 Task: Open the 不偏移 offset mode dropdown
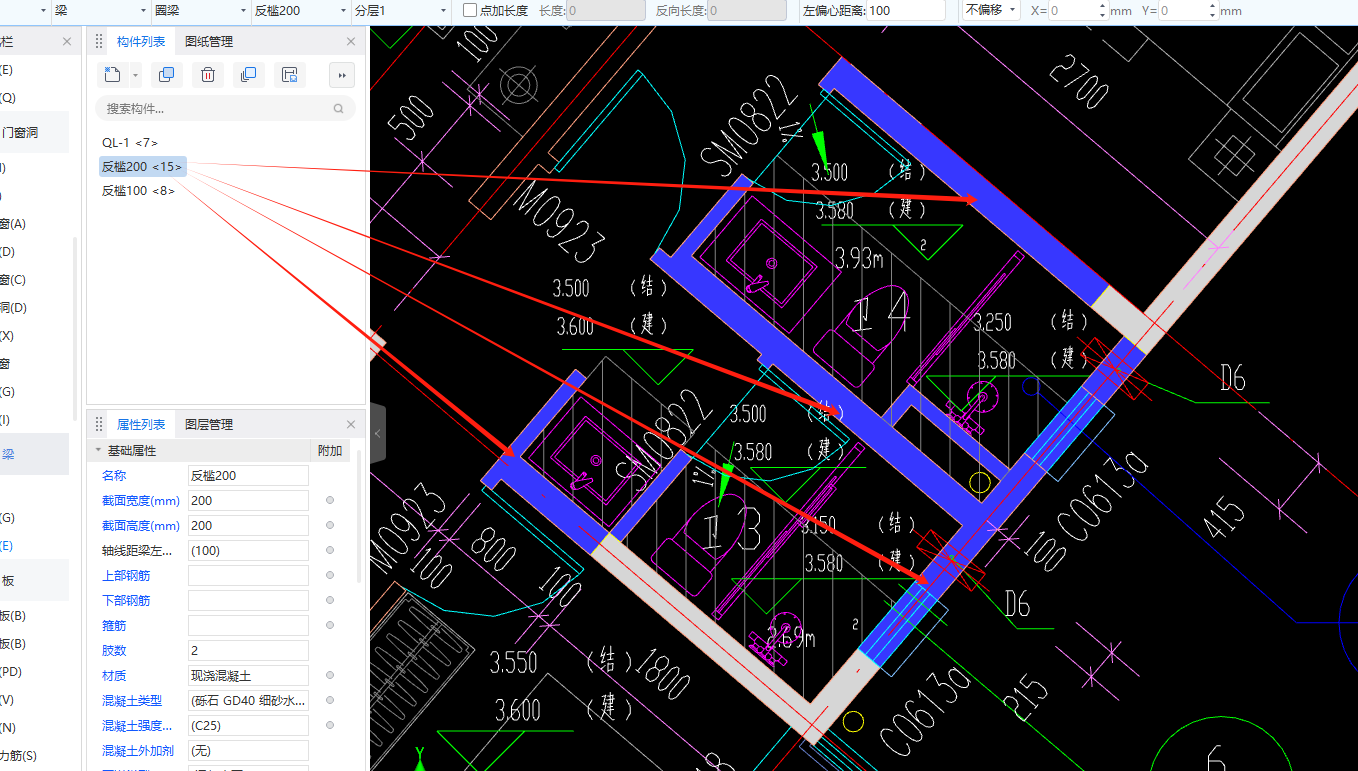pyautogui.click(x=990, y=10)
